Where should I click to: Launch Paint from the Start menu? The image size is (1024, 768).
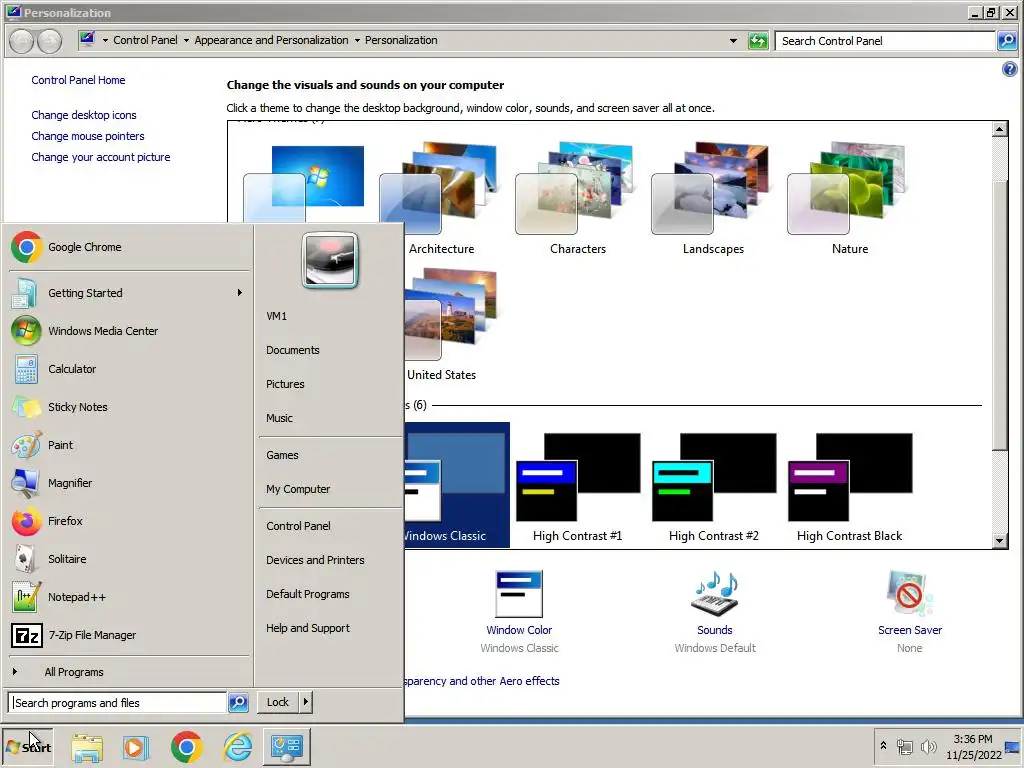[129, 445]
